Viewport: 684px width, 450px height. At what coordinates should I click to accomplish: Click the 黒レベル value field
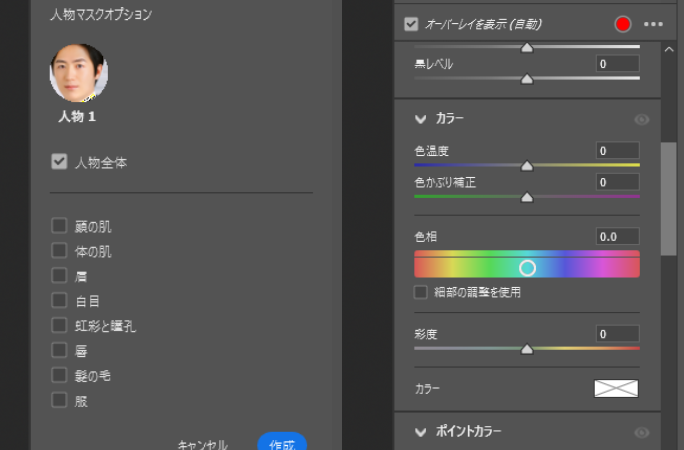[x=618, y=64]
